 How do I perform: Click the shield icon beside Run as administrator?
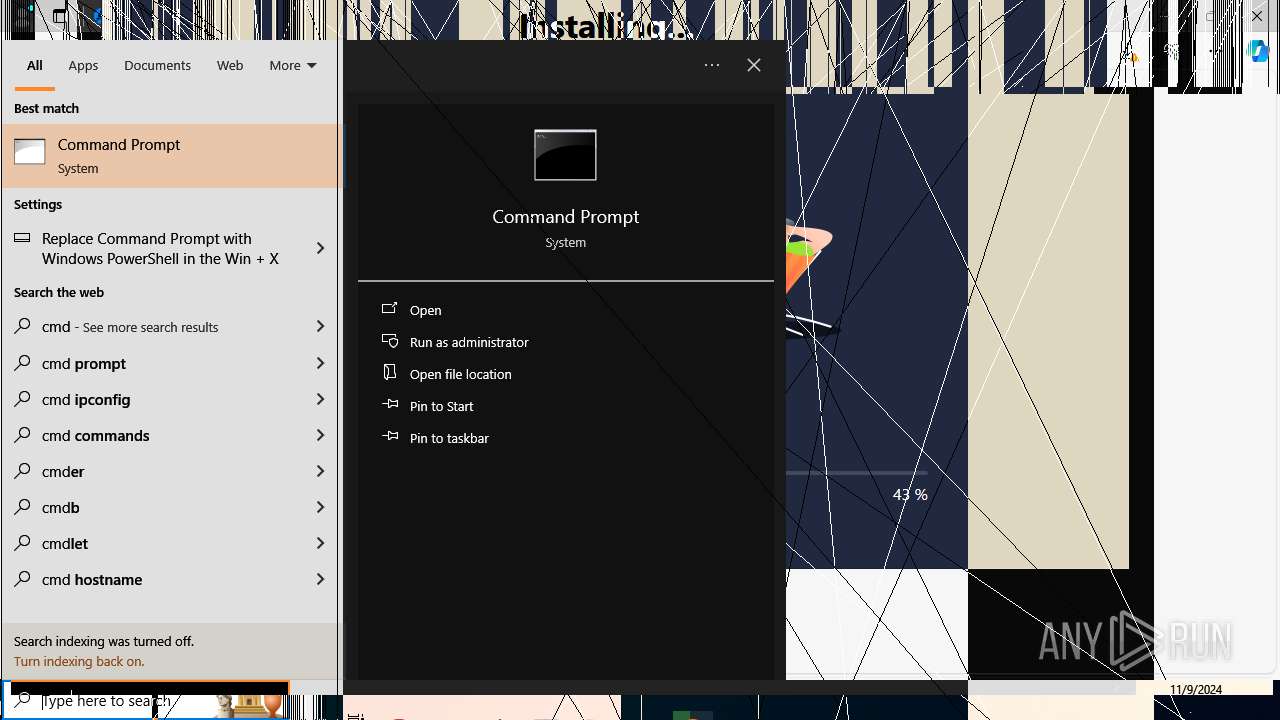click(390, 341)
